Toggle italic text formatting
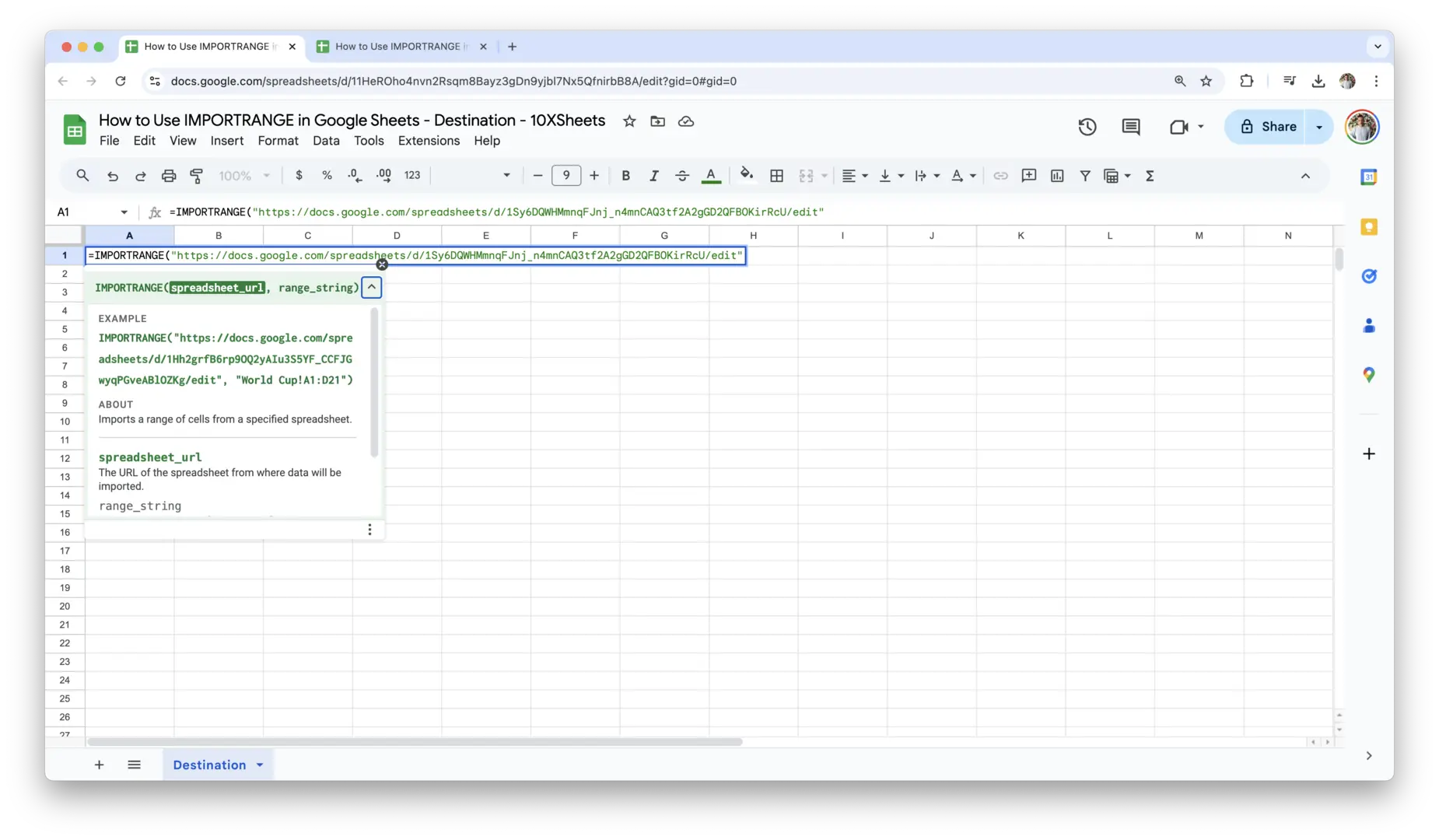 pos(653,176)
